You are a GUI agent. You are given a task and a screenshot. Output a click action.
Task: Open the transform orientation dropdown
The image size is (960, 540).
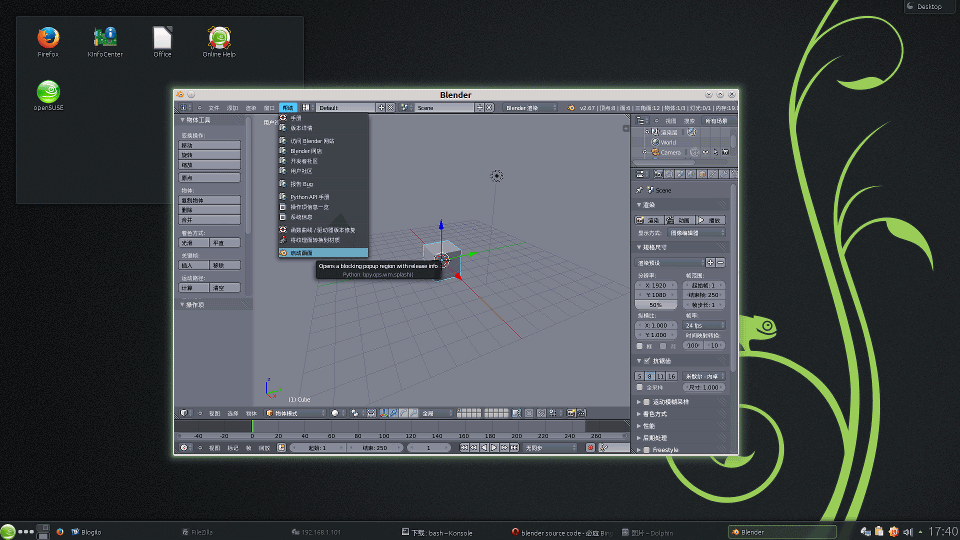[x=437, y=413]
